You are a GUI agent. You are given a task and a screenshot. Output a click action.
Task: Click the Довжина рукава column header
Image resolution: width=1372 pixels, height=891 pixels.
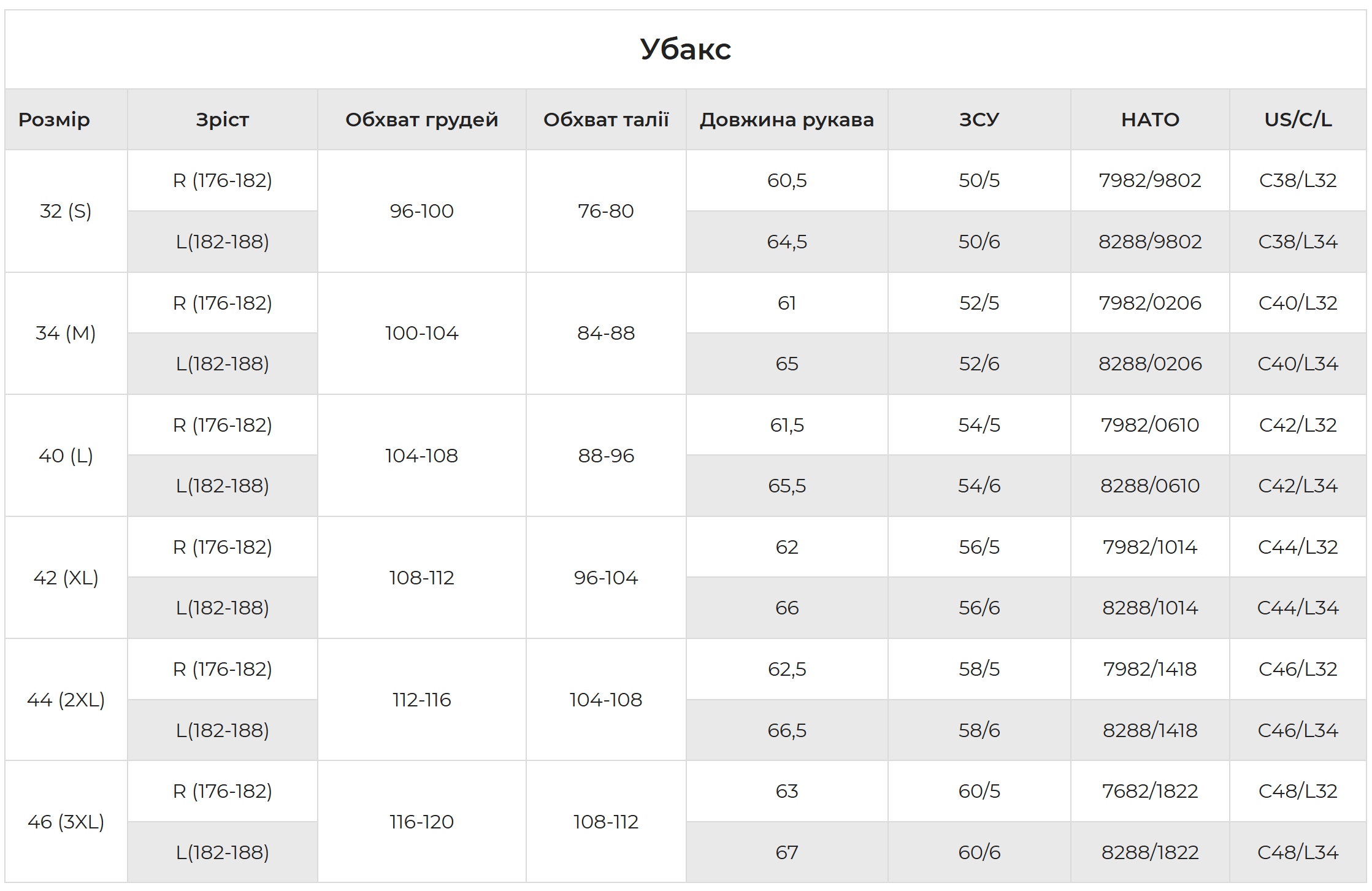pyautogui.click(x=787, y=120)
